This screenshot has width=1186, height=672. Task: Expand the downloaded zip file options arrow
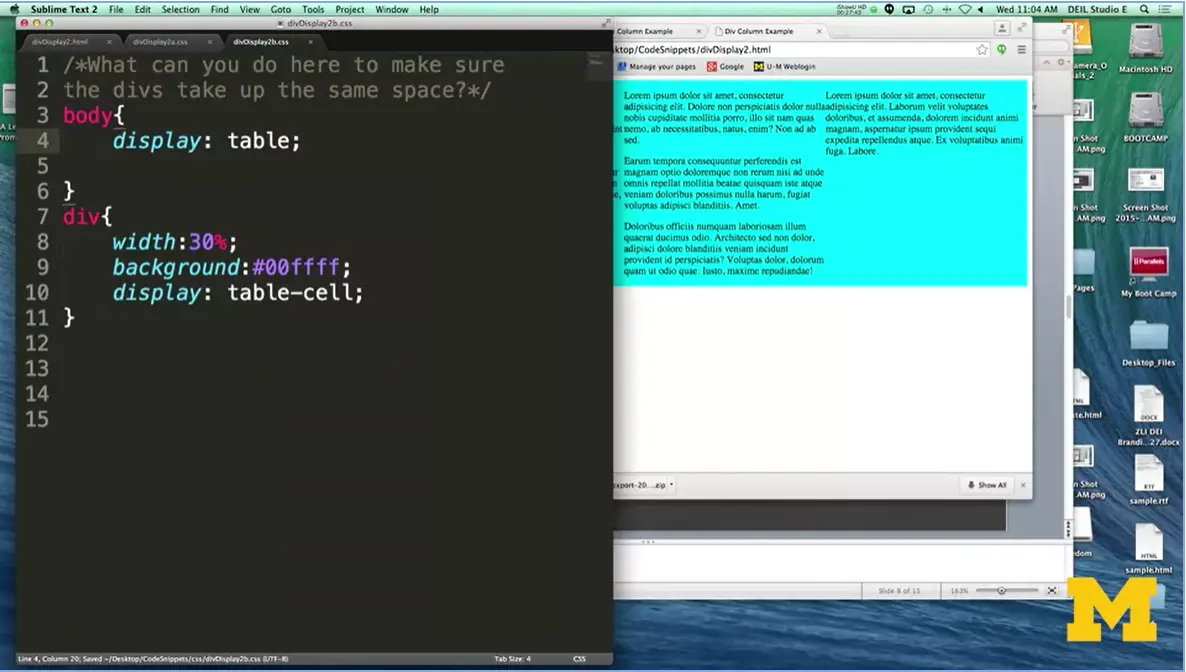click(672, 485)
